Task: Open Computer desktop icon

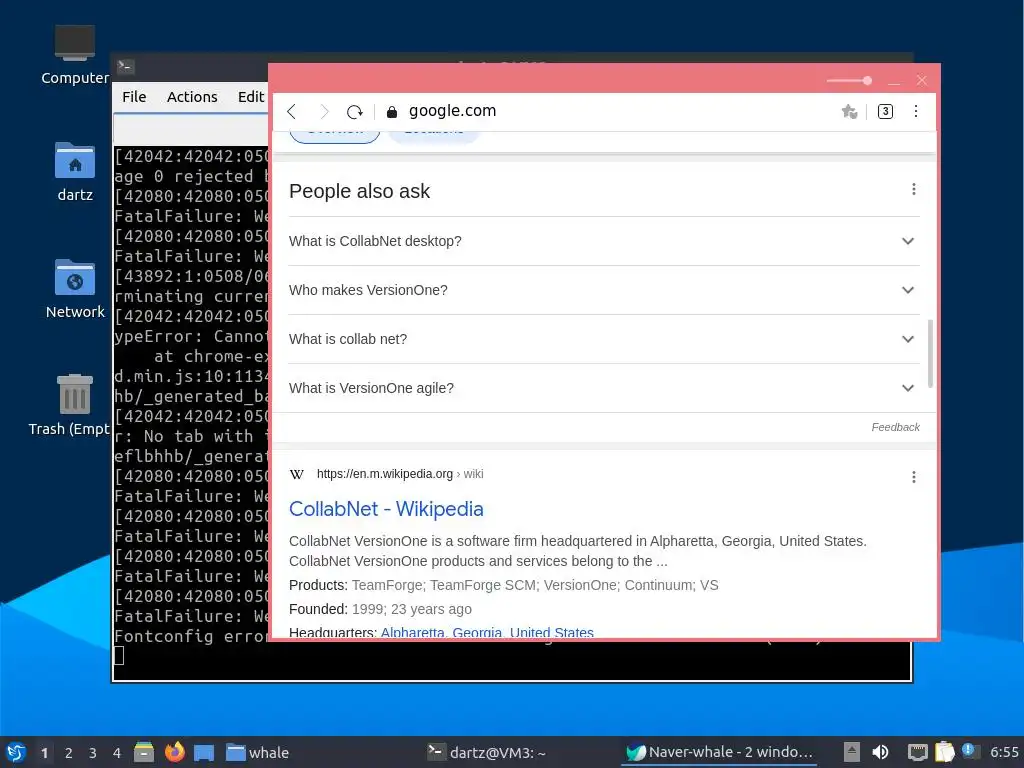Action: tap(74, 55)
